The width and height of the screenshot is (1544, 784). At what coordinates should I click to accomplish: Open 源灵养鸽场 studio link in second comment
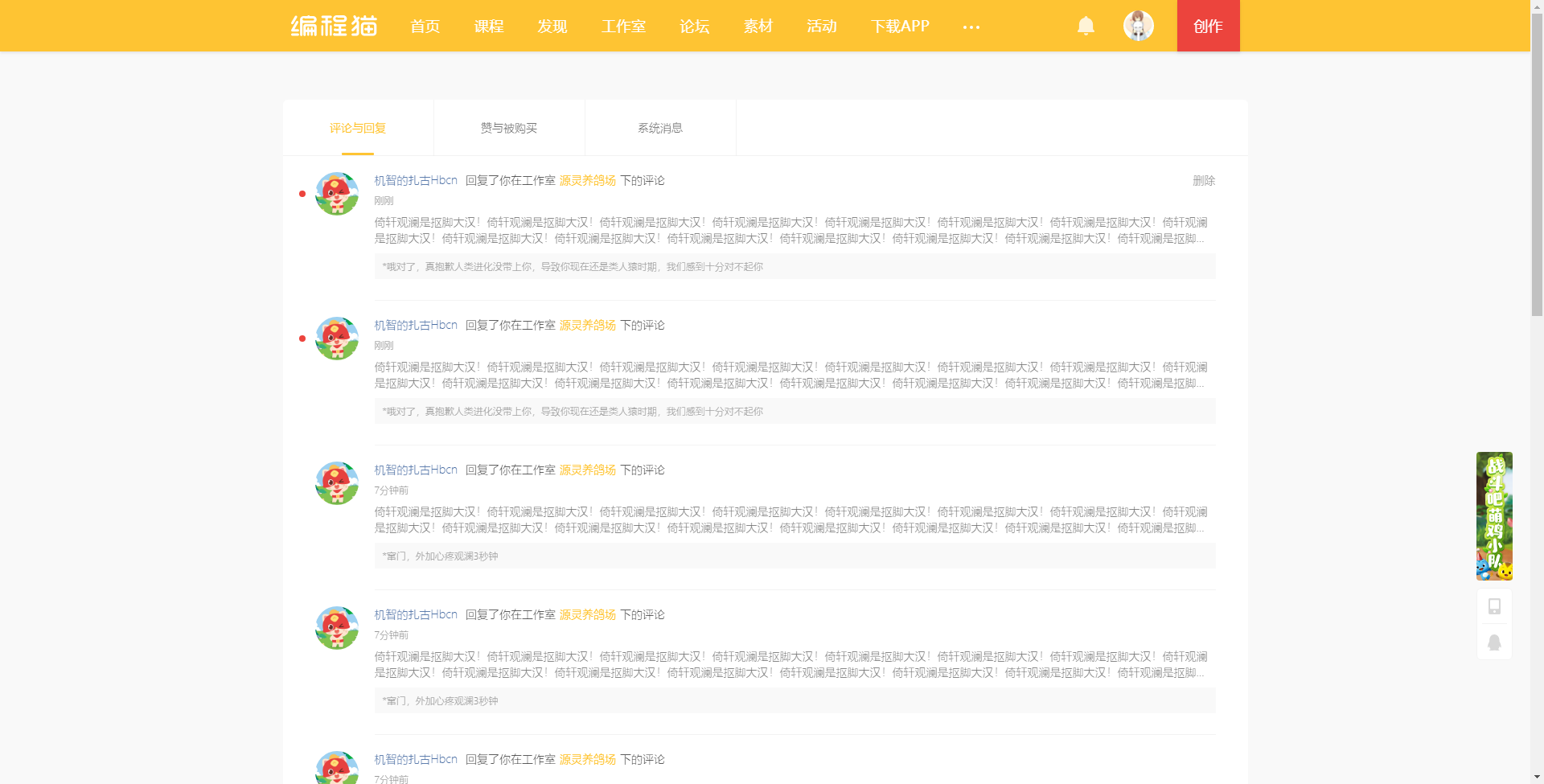click(588, 326)
